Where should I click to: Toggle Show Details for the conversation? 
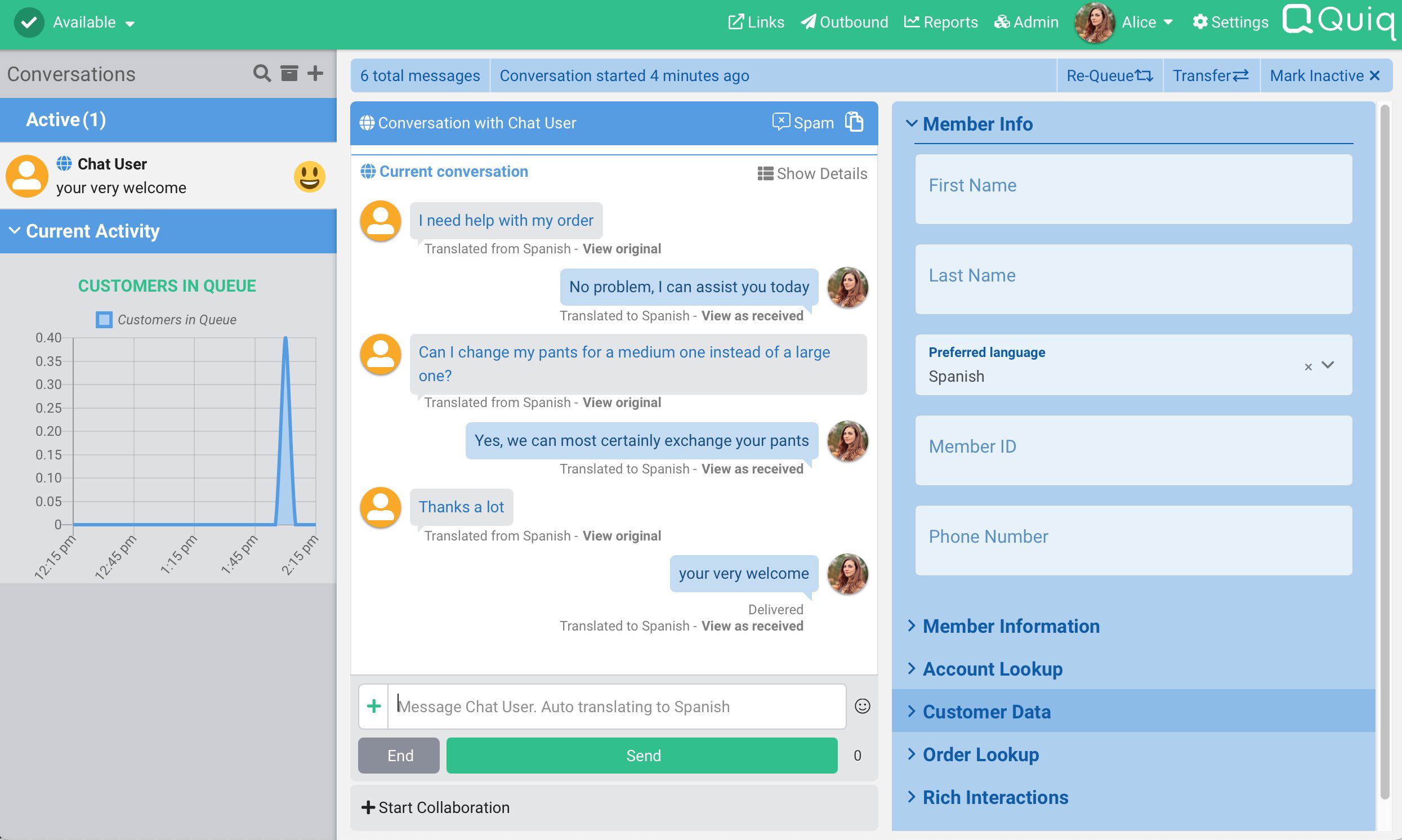pyautogui.click(x=812, y=173)
